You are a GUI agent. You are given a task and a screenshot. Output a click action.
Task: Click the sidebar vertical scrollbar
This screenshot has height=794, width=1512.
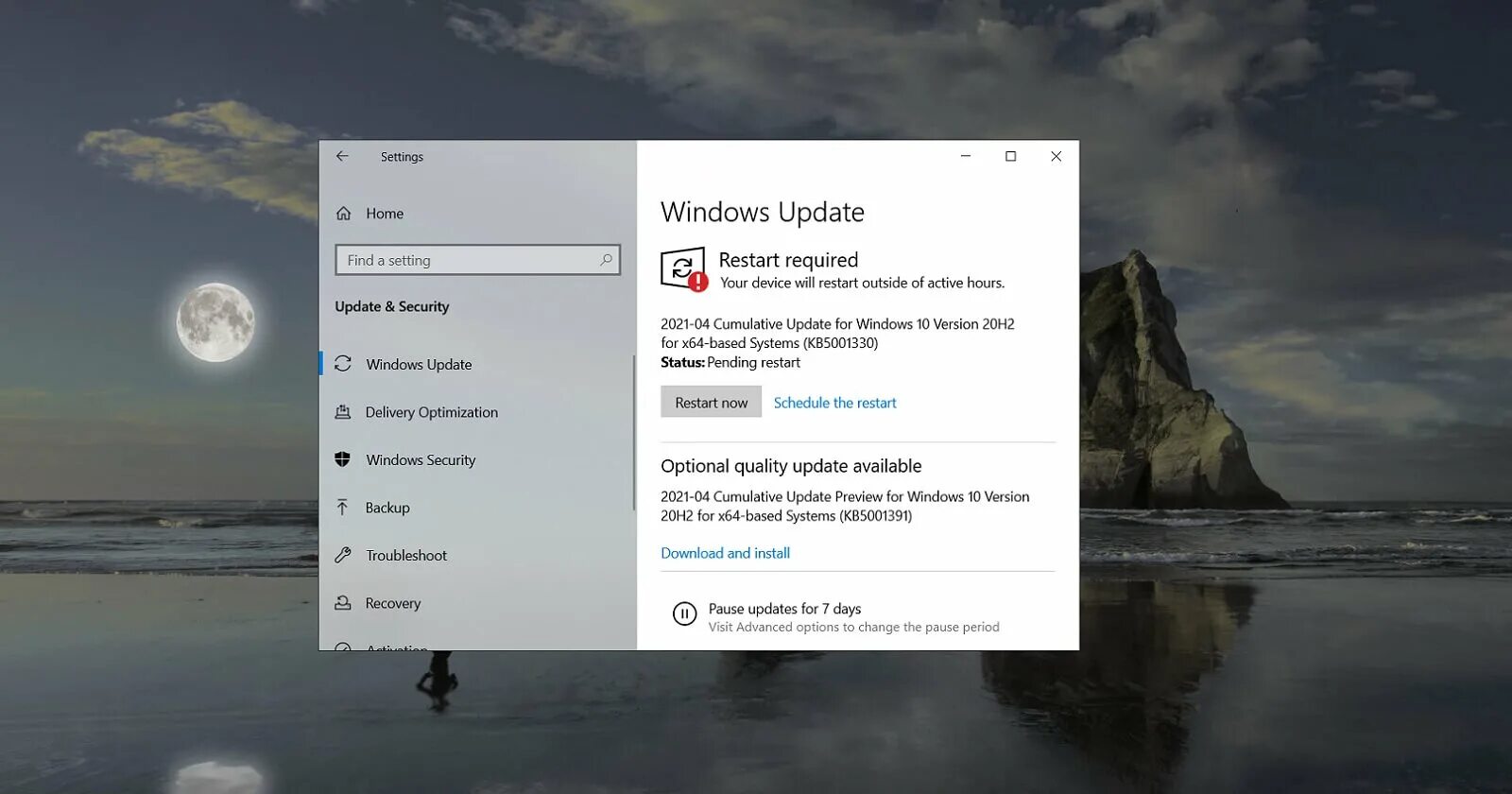point(634,433)
